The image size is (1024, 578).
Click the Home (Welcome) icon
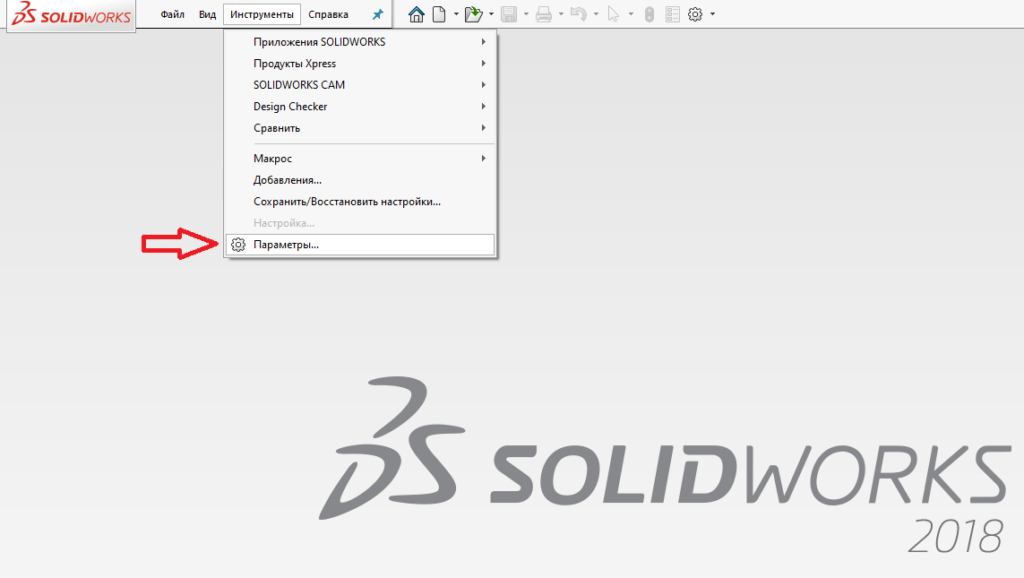click(x=416, y=14)
